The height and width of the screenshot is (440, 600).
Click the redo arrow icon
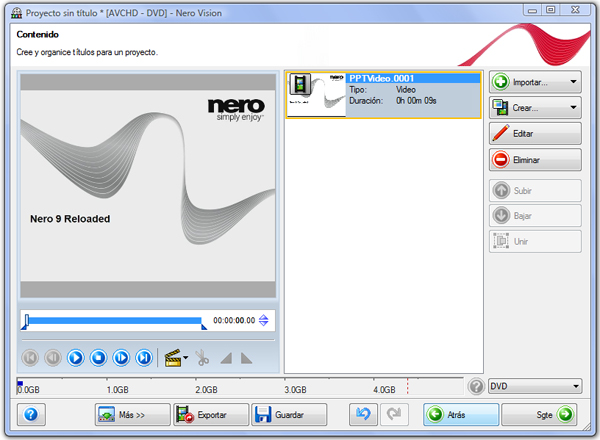click(x=394, y=414)
